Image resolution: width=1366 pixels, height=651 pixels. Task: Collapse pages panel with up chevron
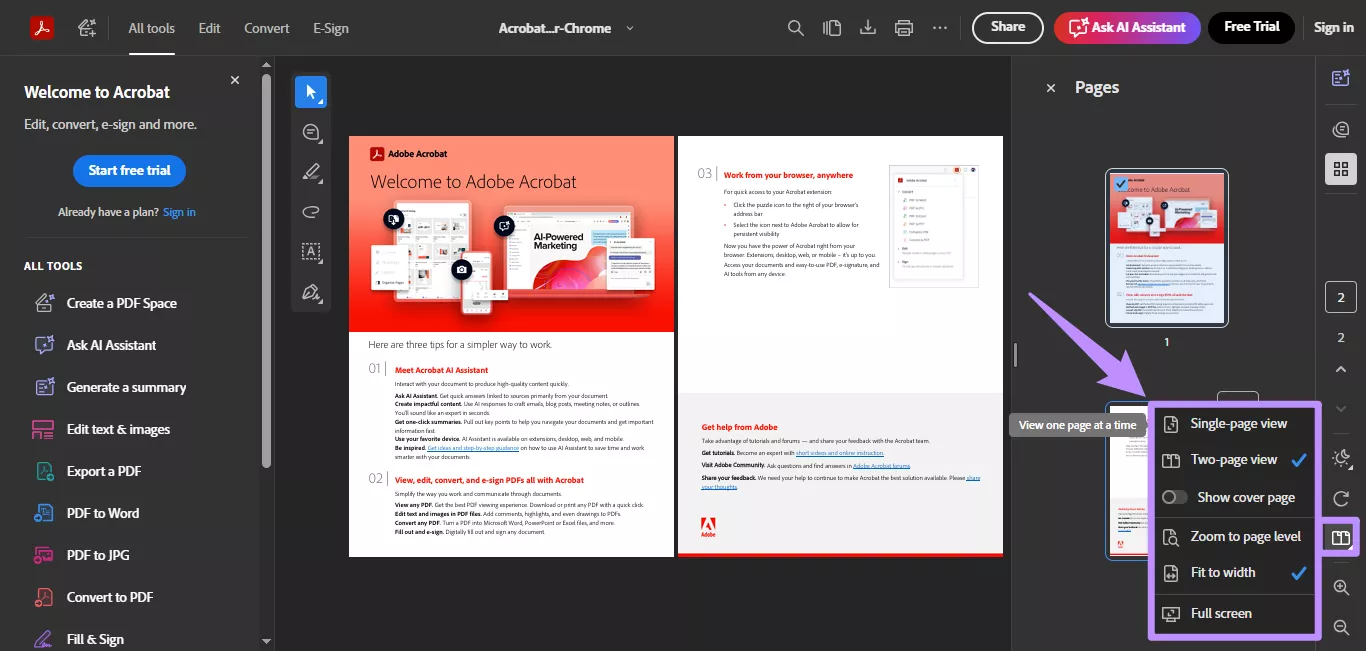pyautogui.click(x=1341, y=369)
